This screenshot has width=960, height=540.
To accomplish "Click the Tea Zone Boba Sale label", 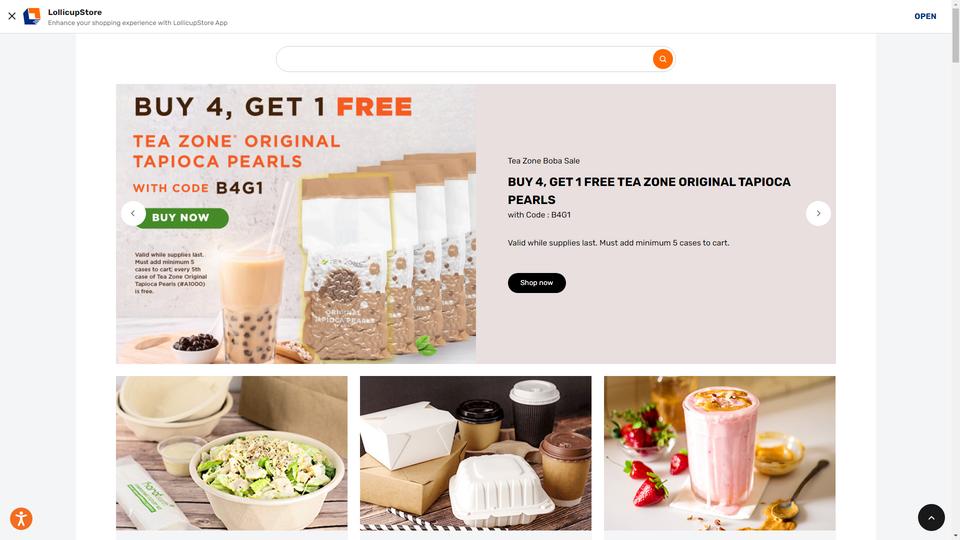I will (x=543, y=161).
